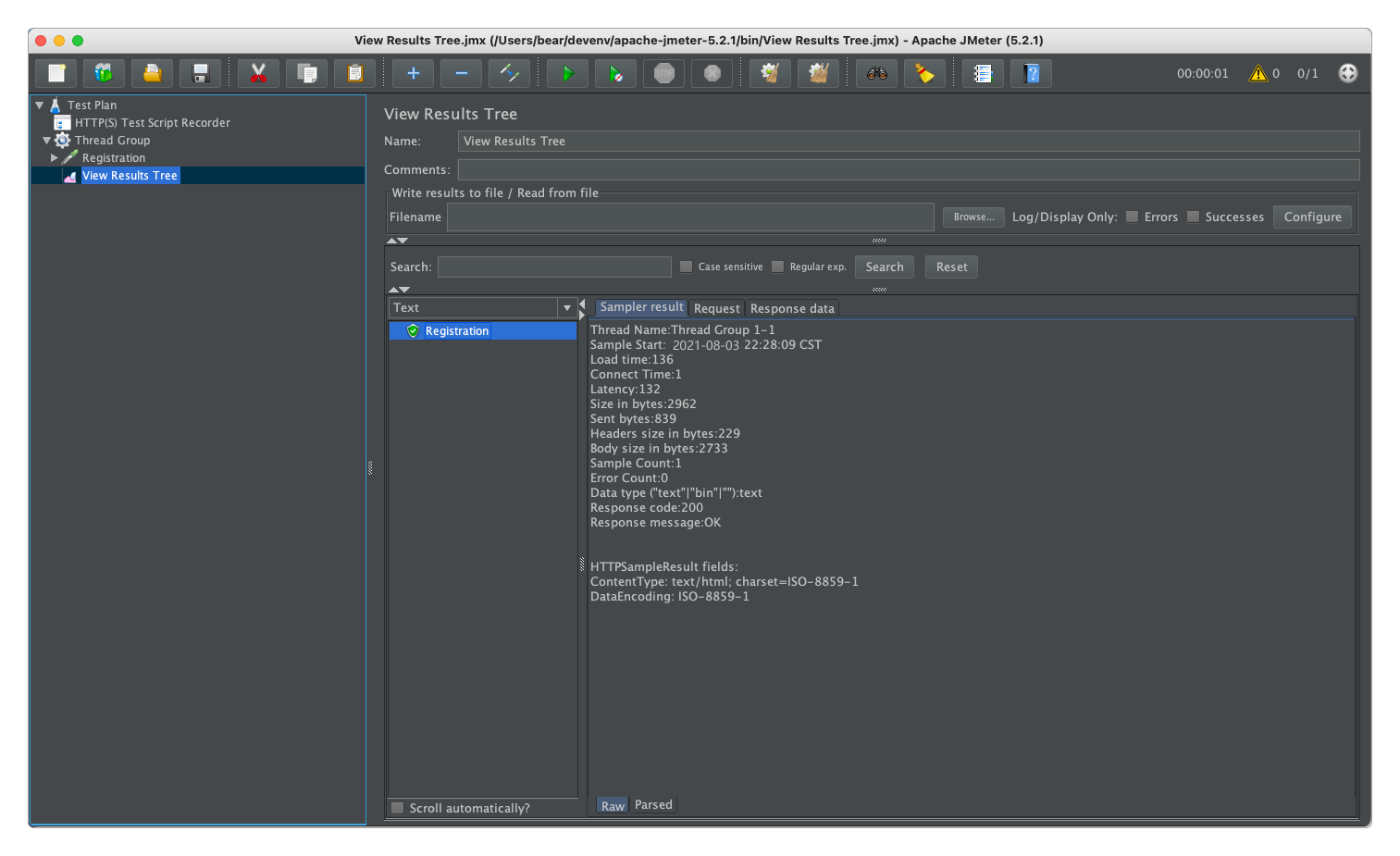Switch to the Sampler result tab
Viewport: 1400px width, 856px height.
point(641,307)
